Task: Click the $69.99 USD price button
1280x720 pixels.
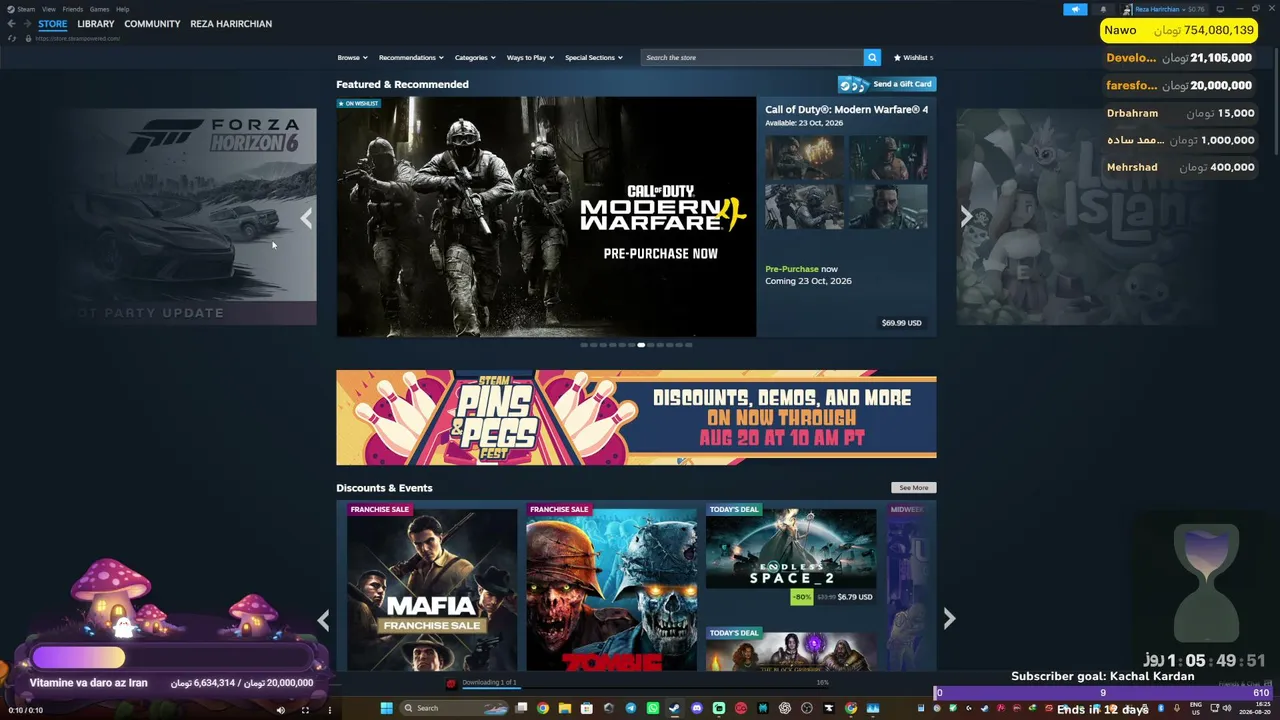Action: click(901, 323)
